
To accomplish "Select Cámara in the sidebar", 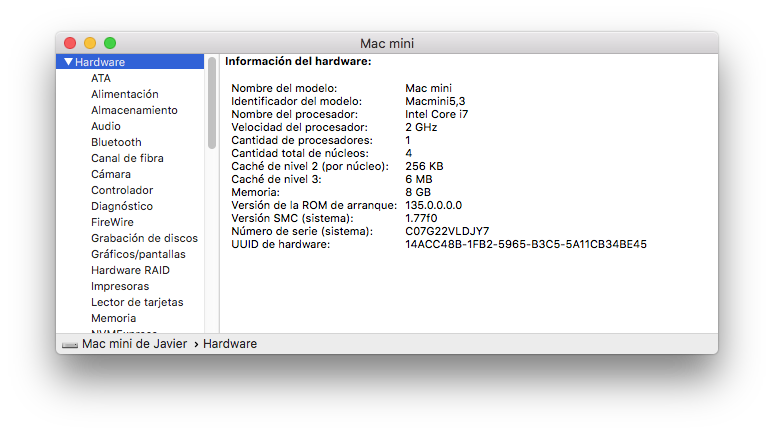I will pos(110,174).
